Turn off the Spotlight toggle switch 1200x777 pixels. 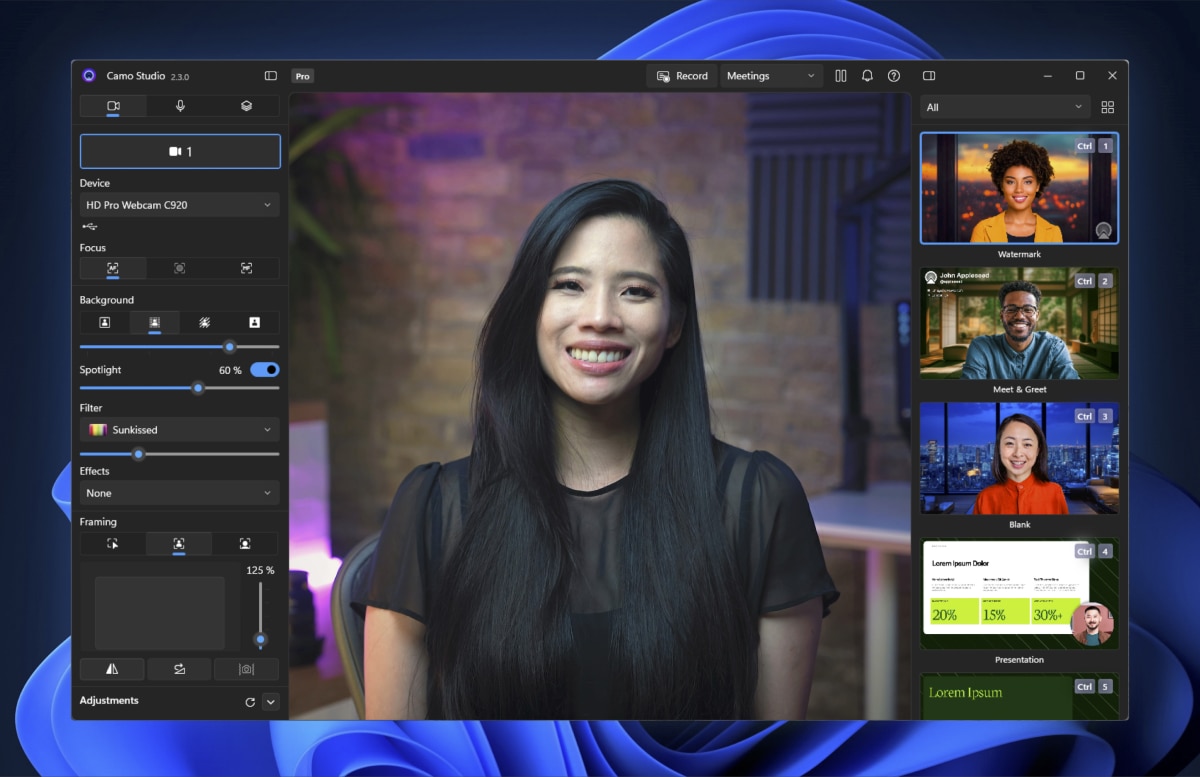(x=265, y=370)
